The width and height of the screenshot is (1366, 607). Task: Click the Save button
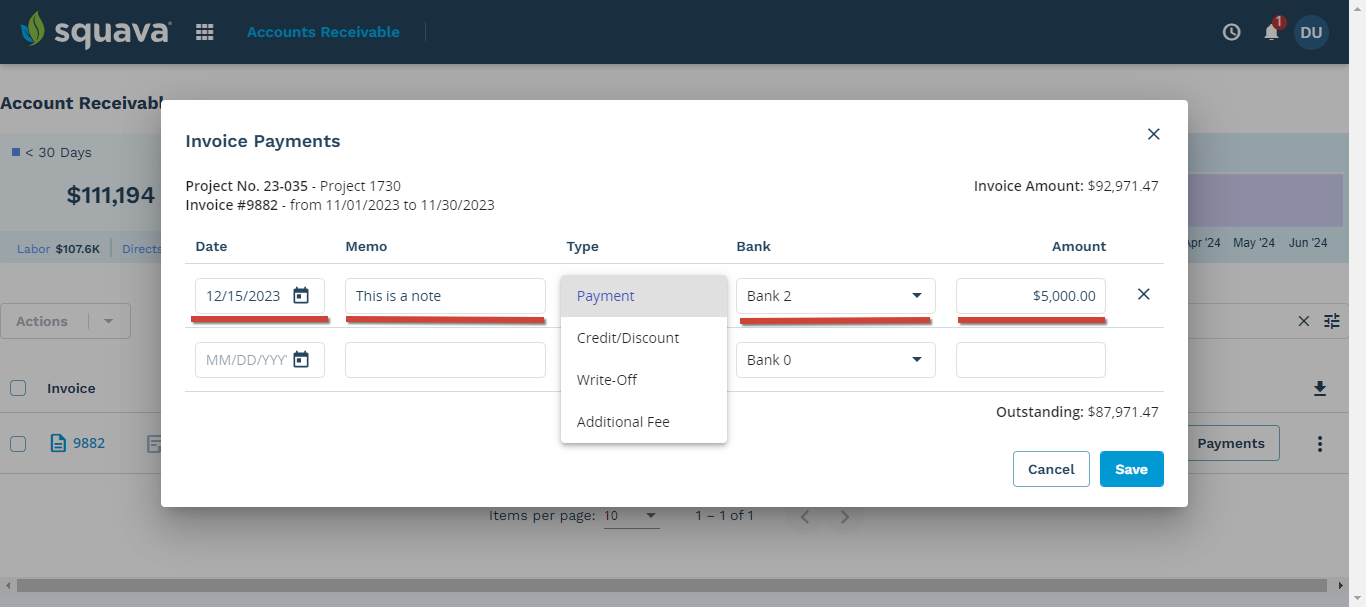click(x=1131, y=468)
